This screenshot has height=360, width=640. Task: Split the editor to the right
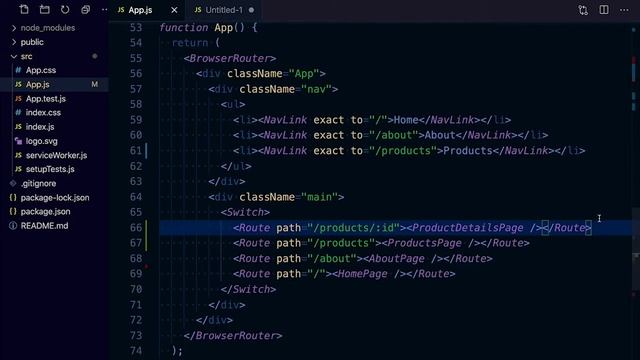[604, 9]
